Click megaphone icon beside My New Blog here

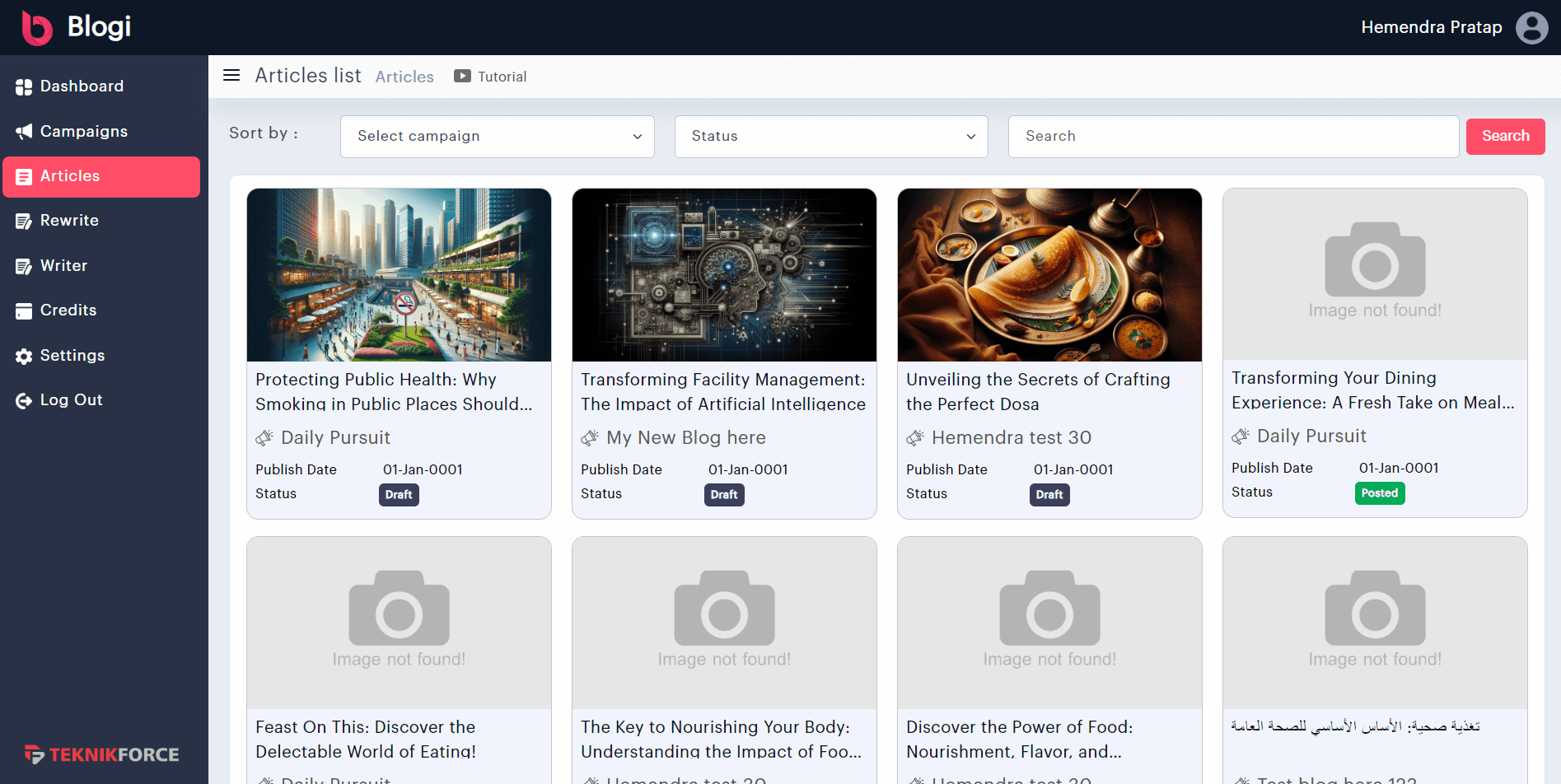click(590, 438)
